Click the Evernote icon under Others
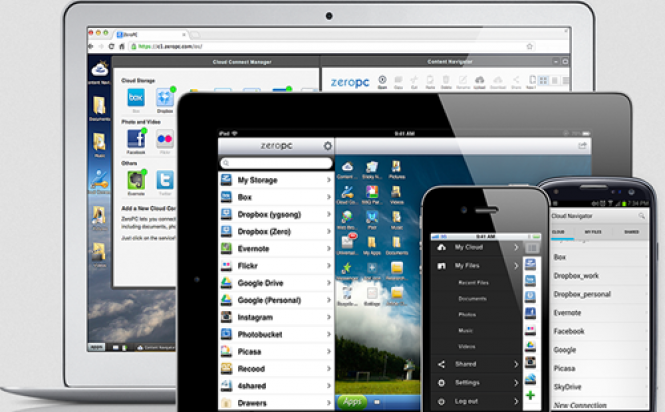Screen dimensions: 665x412 pyautogui.click(x=136, y=180)
